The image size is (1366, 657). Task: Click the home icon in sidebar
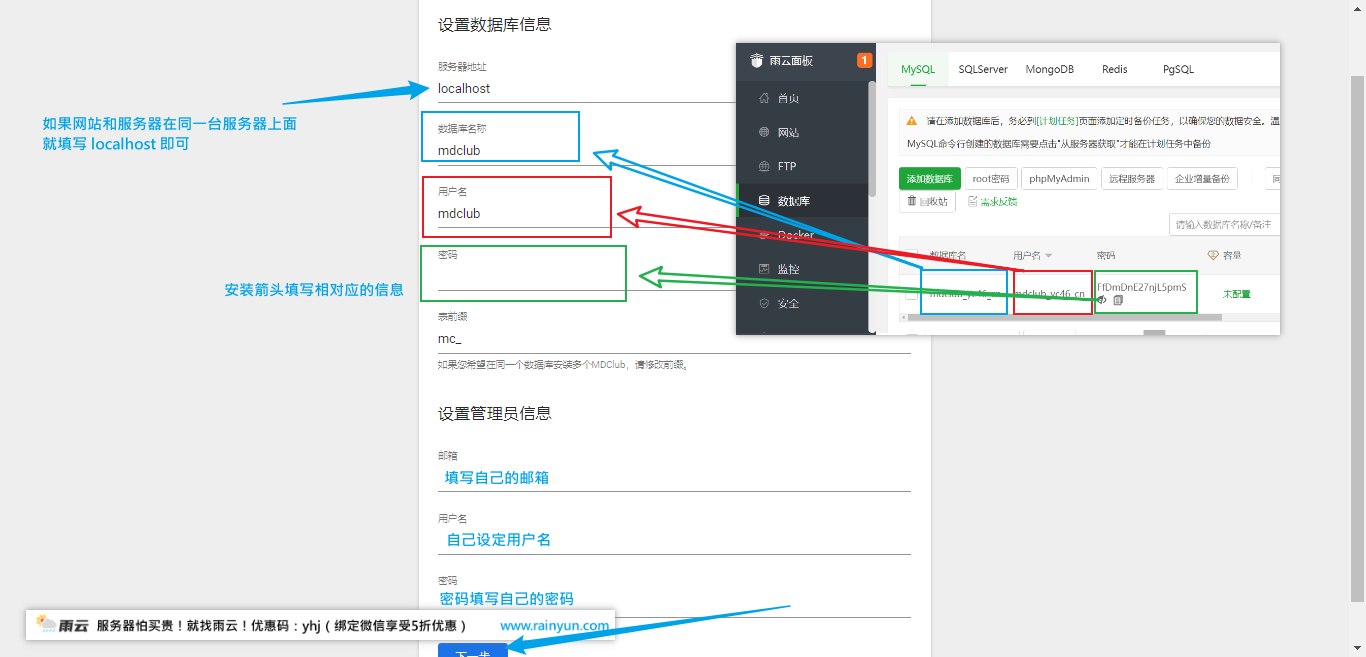(765, 98)
